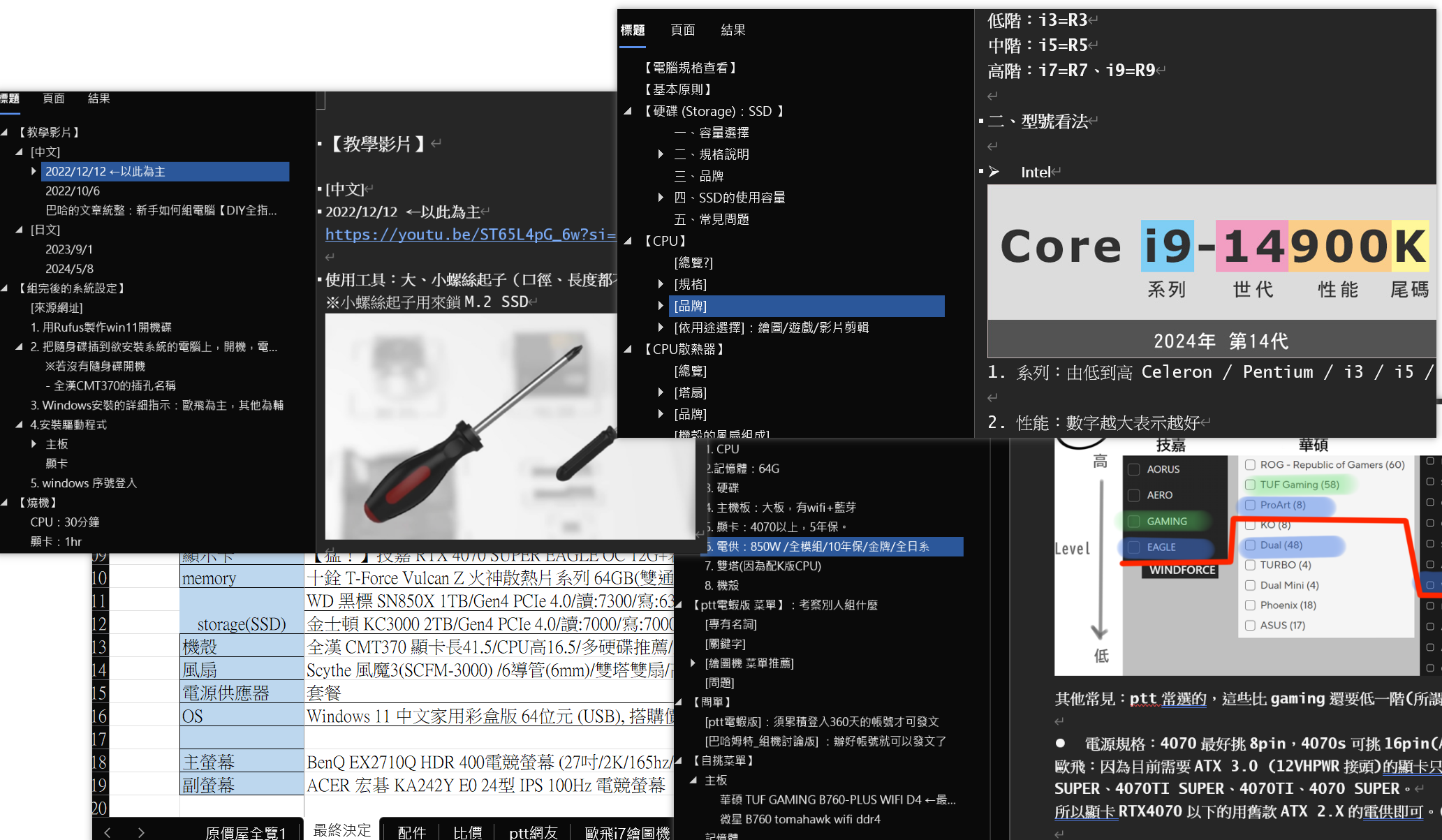Select the 'storage(SSD)' cell

pyautogui.click(x=242, y=611)
